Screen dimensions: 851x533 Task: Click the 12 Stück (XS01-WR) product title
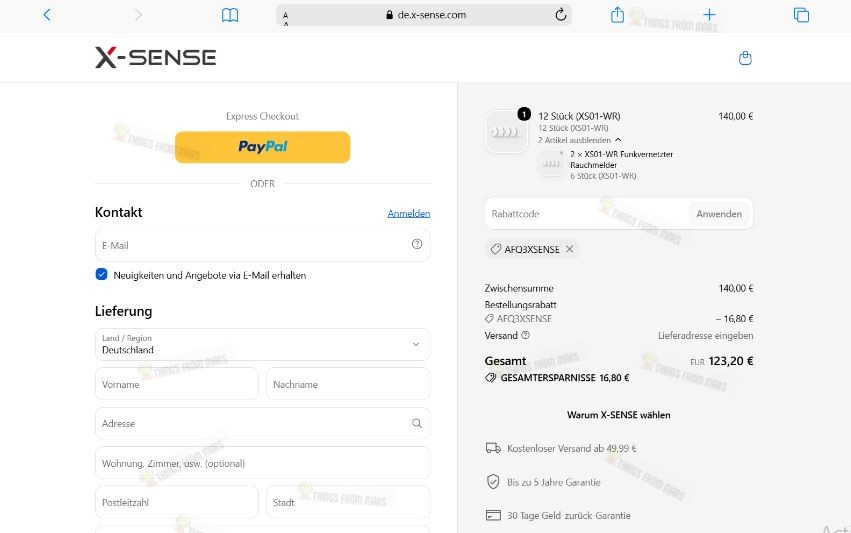click(x=579, y=116)
